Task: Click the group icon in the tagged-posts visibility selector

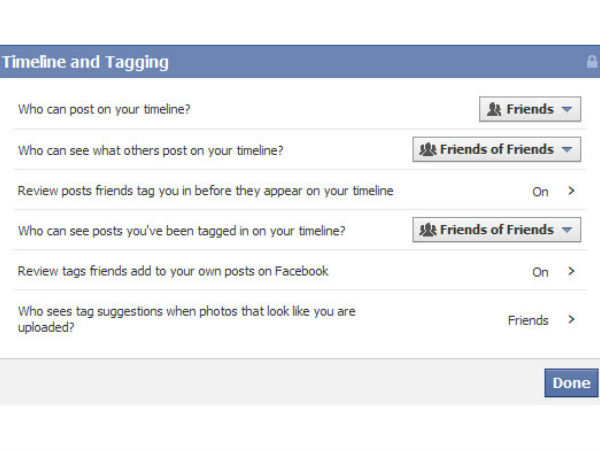Action: (428, 230)
